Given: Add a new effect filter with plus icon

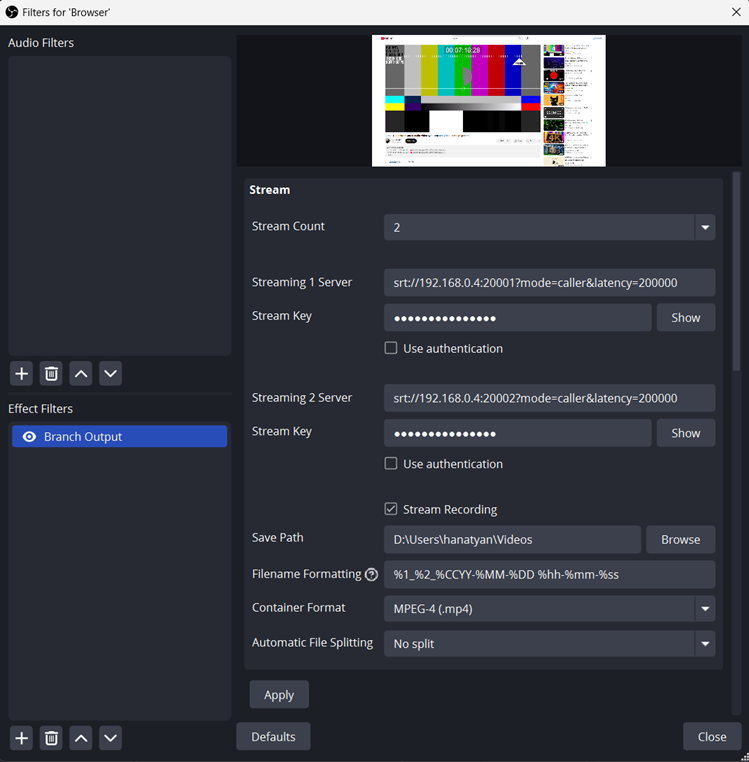Looking at the screenshot, I should coord(21,738).
